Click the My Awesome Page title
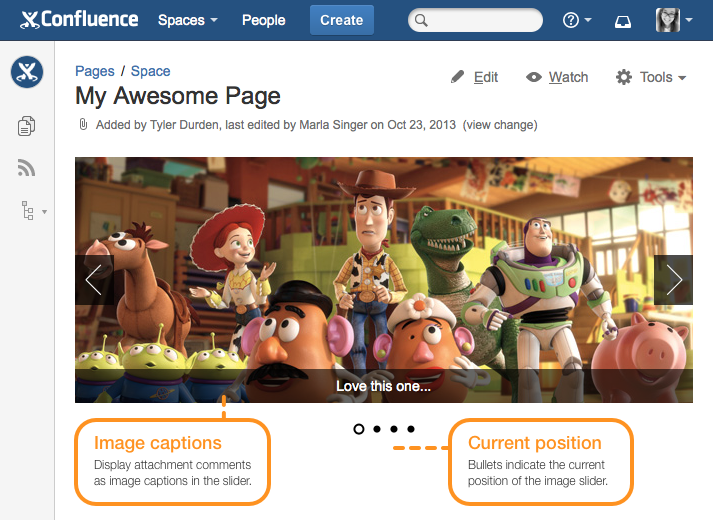 click(178, 96)
